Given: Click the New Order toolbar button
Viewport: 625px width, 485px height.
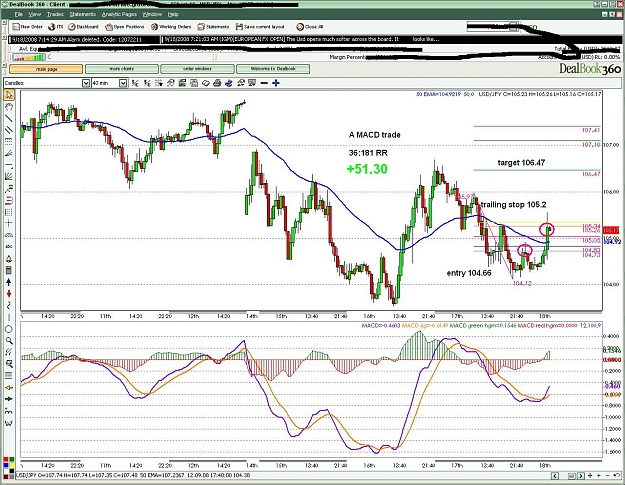Looking at the screenshot, I should click(x=28, y=27).
